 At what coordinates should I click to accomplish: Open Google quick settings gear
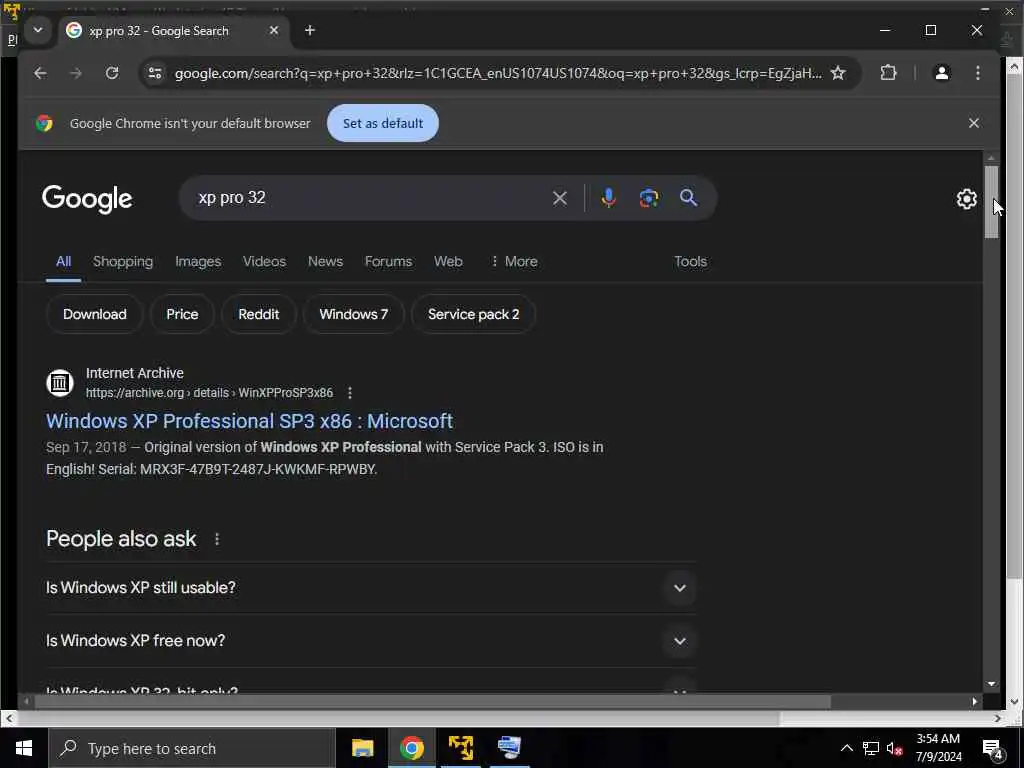[967, 199]
